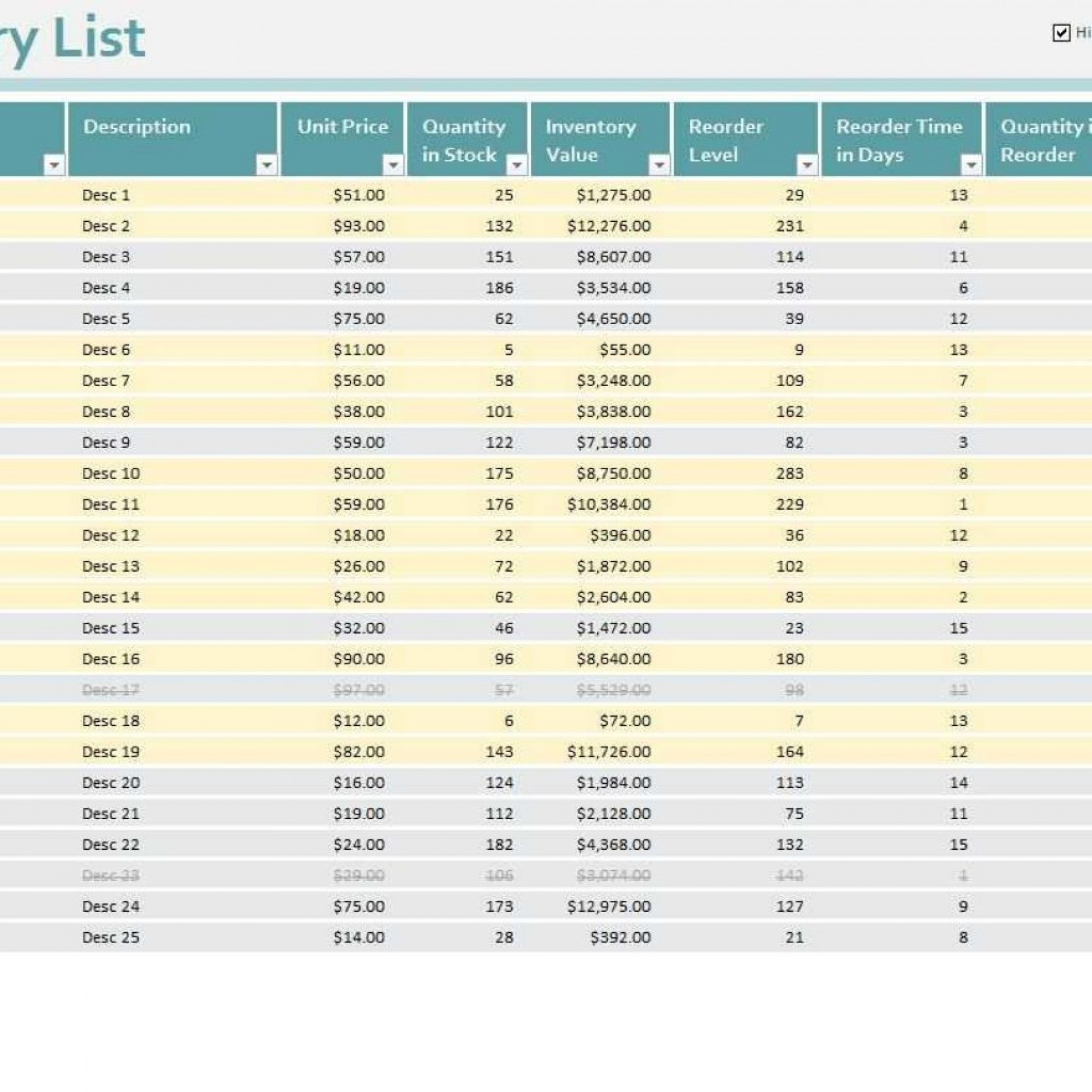This screenshot has width=1092, height=1092.
Task: Select unit price '$90.00'
Action: click(x=359, y=659)
